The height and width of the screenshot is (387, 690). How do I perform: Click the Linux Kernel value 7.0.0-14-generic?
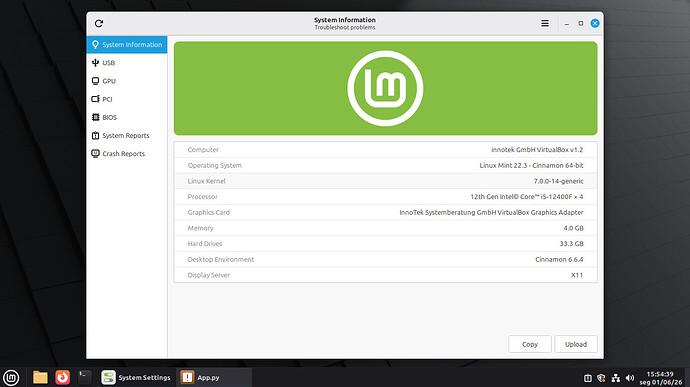pos(558,181)
